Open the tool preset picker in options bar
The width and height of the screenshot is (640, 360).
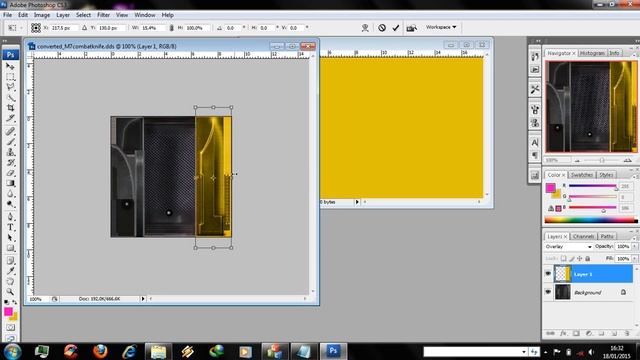15,28
